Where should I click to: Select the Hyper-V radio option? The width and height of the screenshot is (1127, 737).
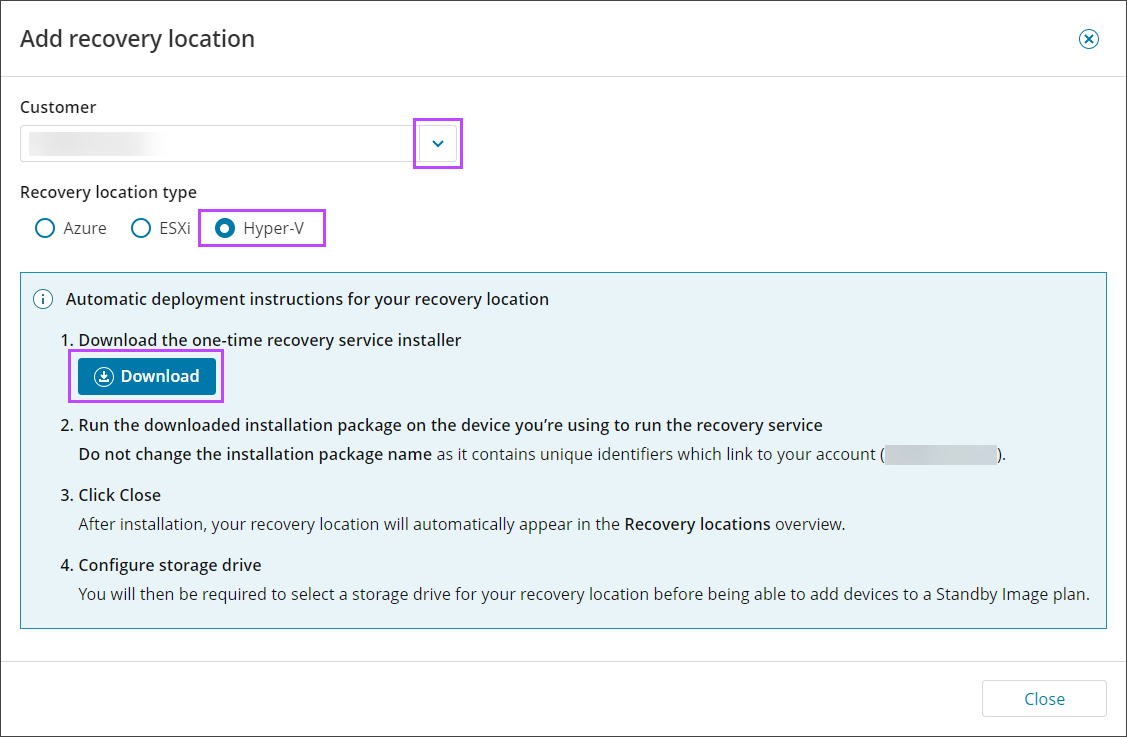coord(226,228)
